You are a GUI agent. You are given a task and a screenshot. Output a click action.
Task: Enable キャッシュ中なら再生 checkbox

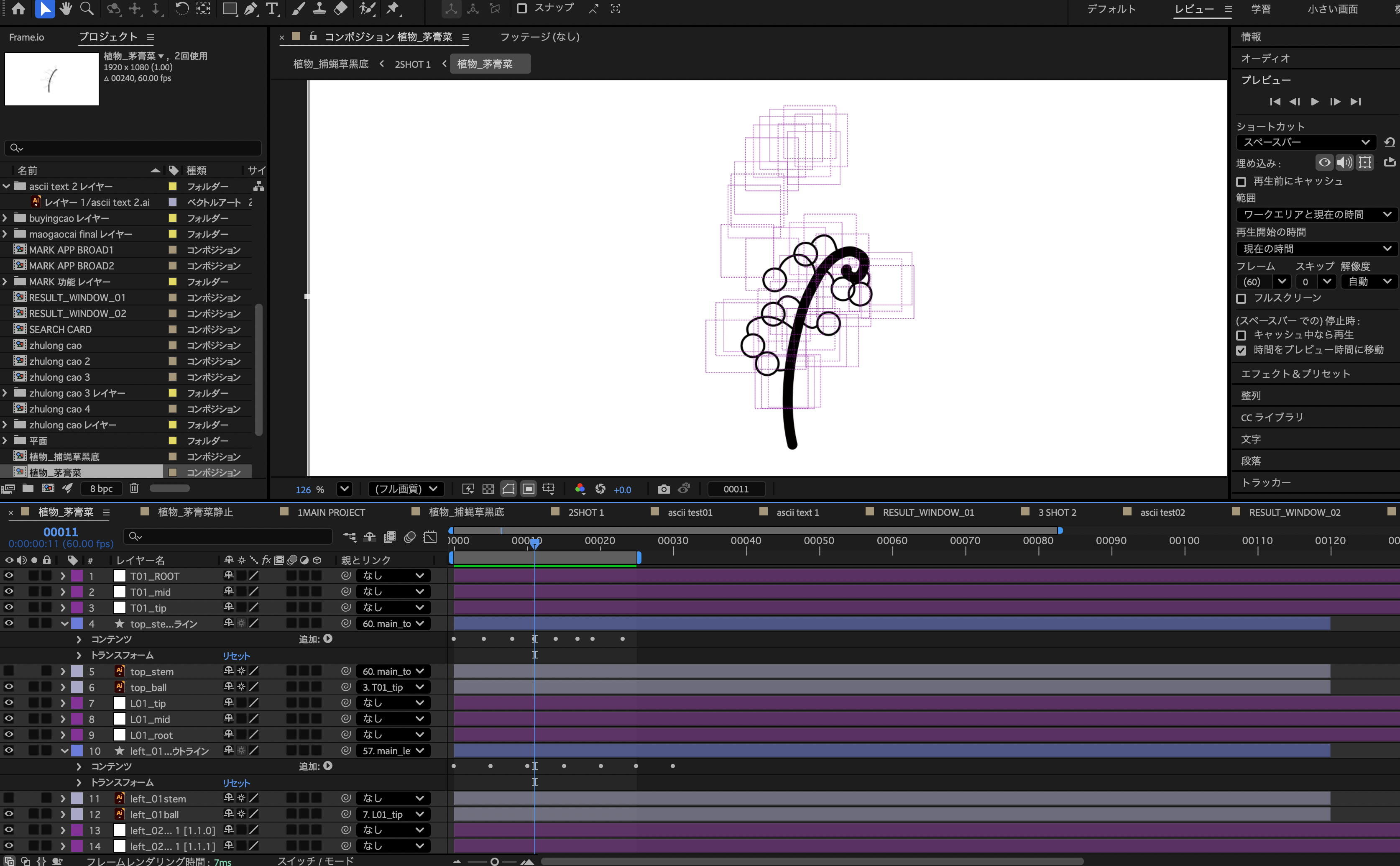pos(1241,335)
